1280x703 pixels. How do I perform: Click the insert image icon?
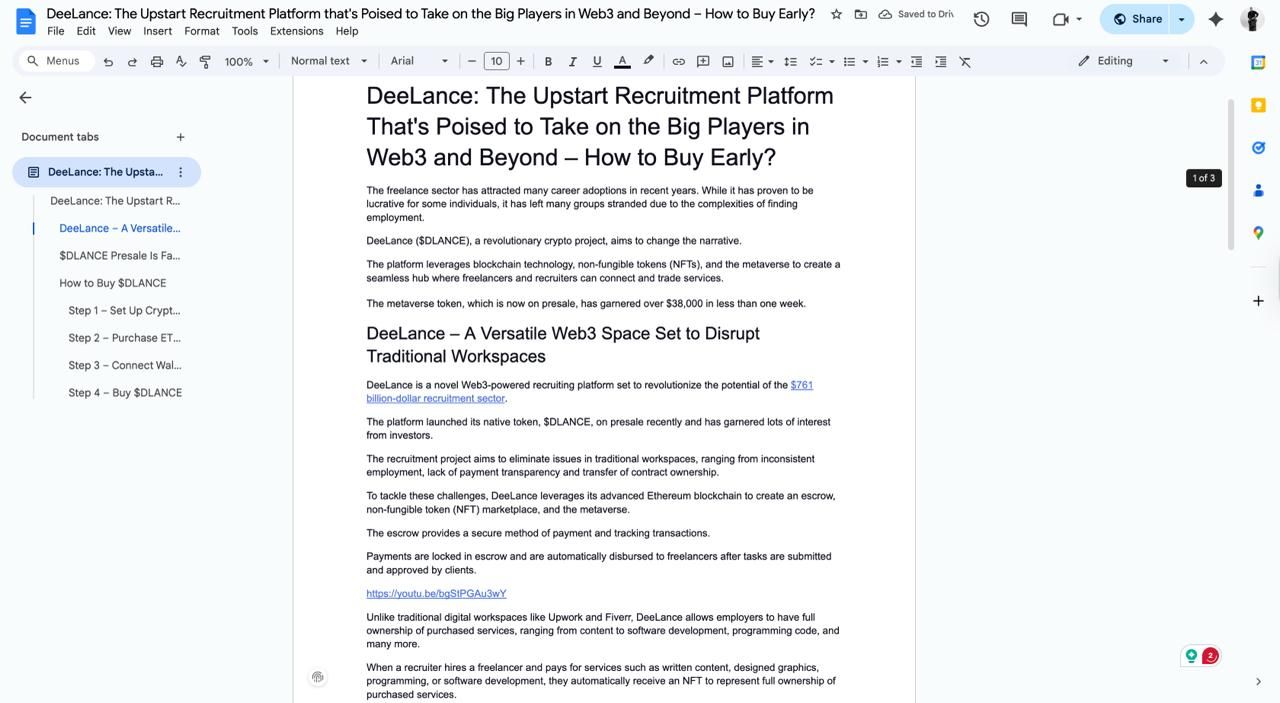point(728,61)
